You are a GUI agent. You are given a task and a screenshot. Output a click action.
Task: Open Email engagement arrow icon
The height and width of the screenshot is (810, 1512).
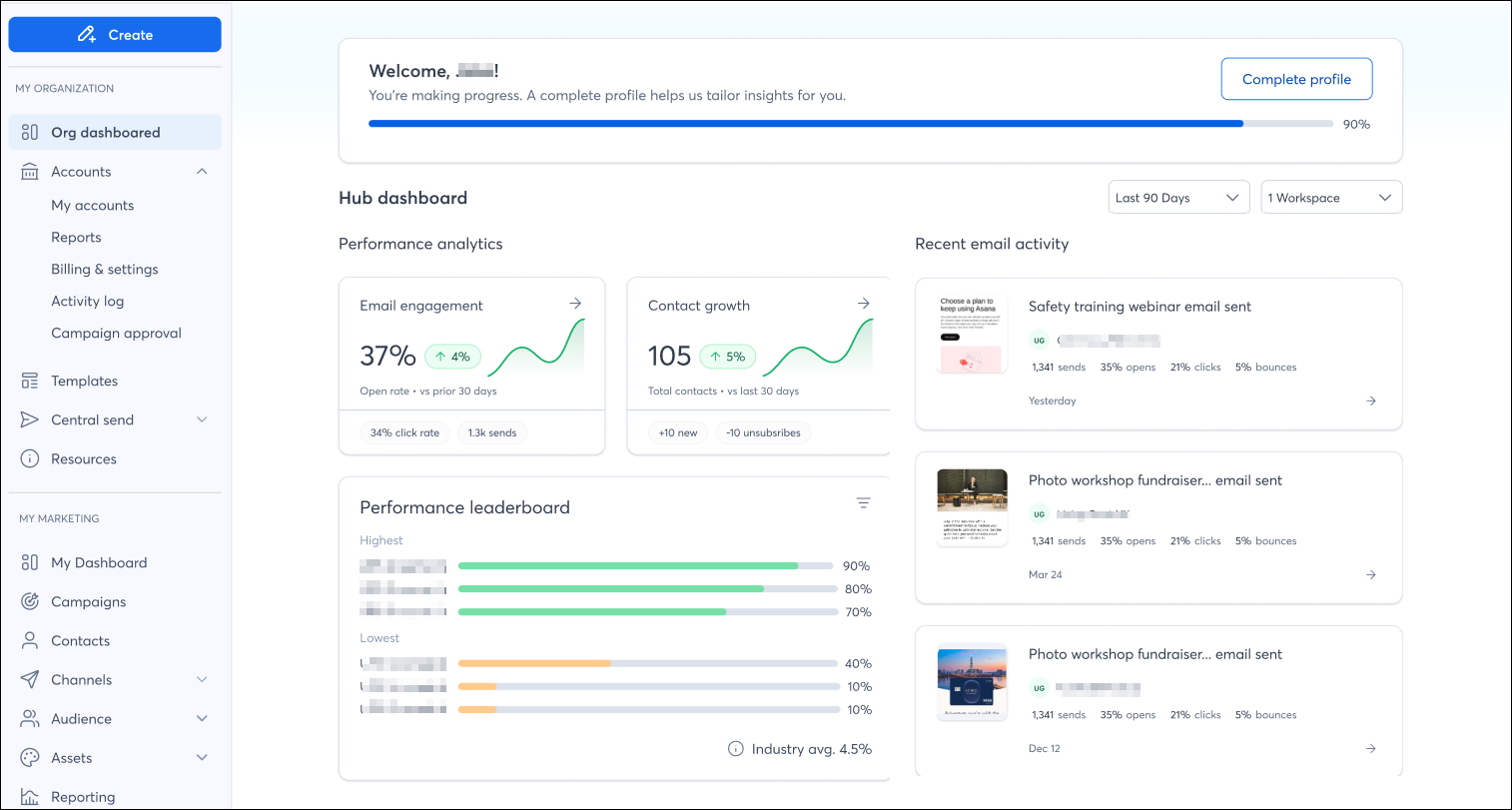pyautogui.click(x=575, y=304)
